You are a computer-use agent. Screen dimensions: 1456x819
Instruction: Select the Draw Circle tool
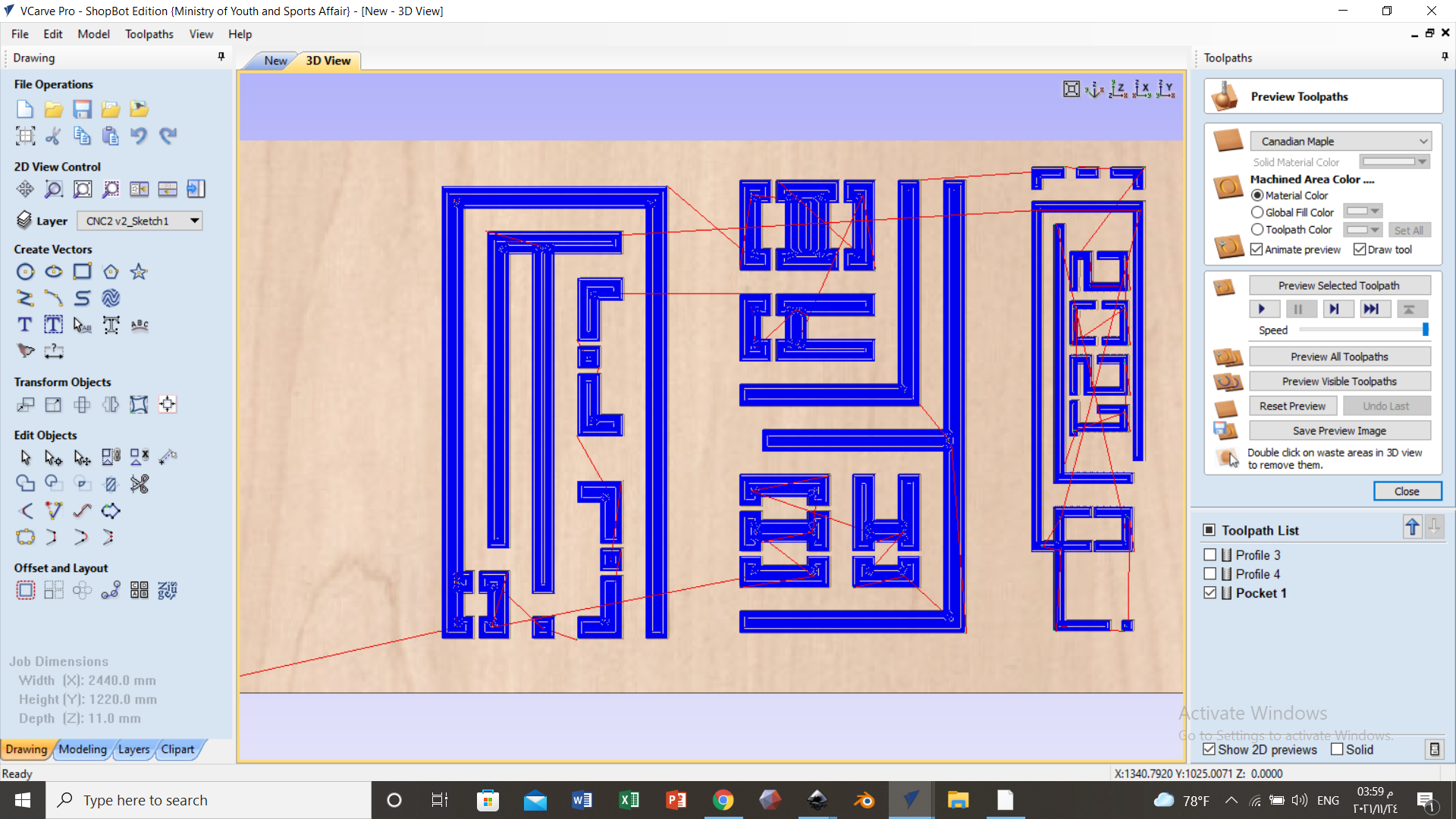[x=25, y=271]
